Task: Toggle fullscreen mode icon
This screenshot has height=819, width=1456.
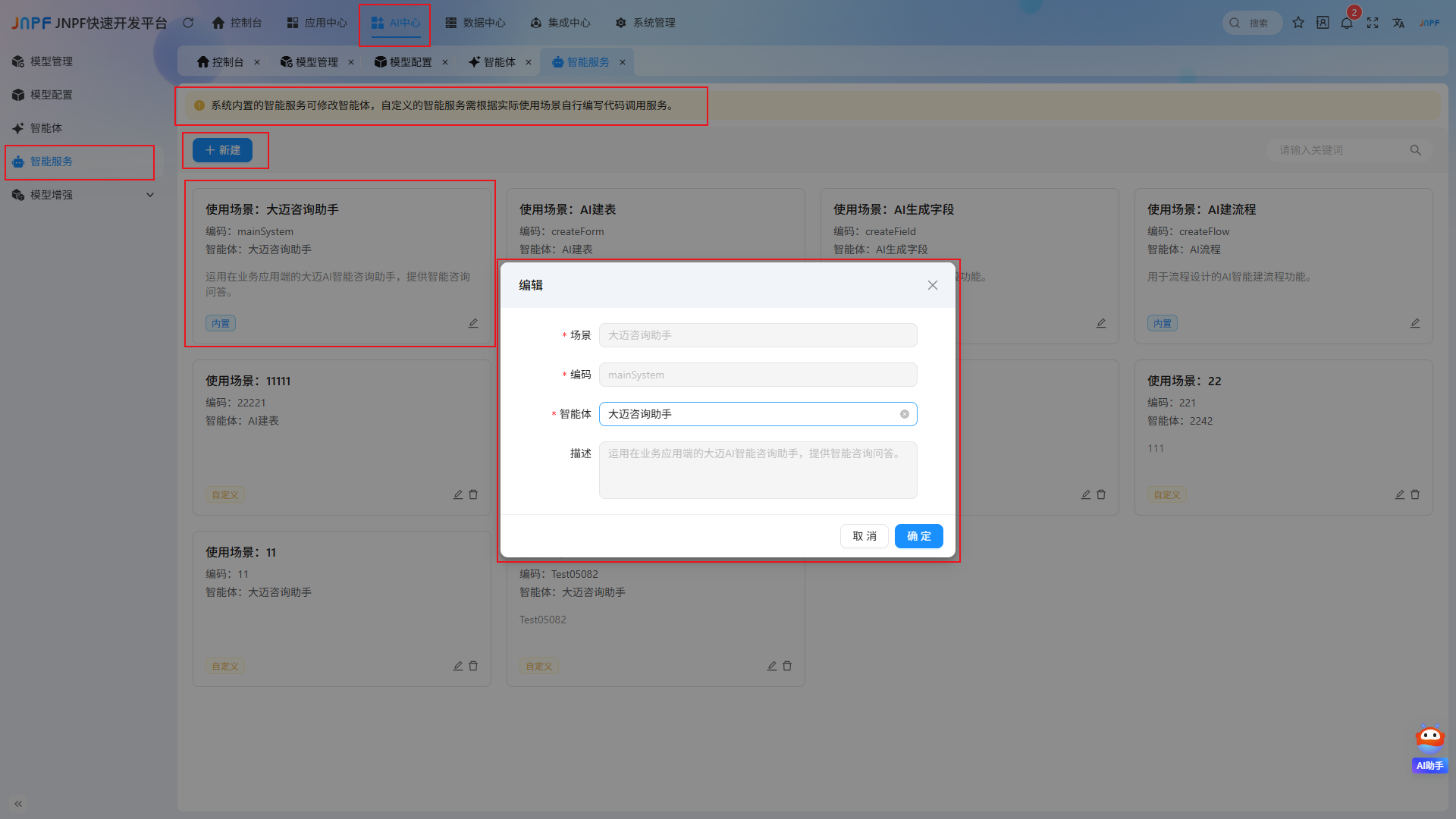Action: [x=1373, y=23]
